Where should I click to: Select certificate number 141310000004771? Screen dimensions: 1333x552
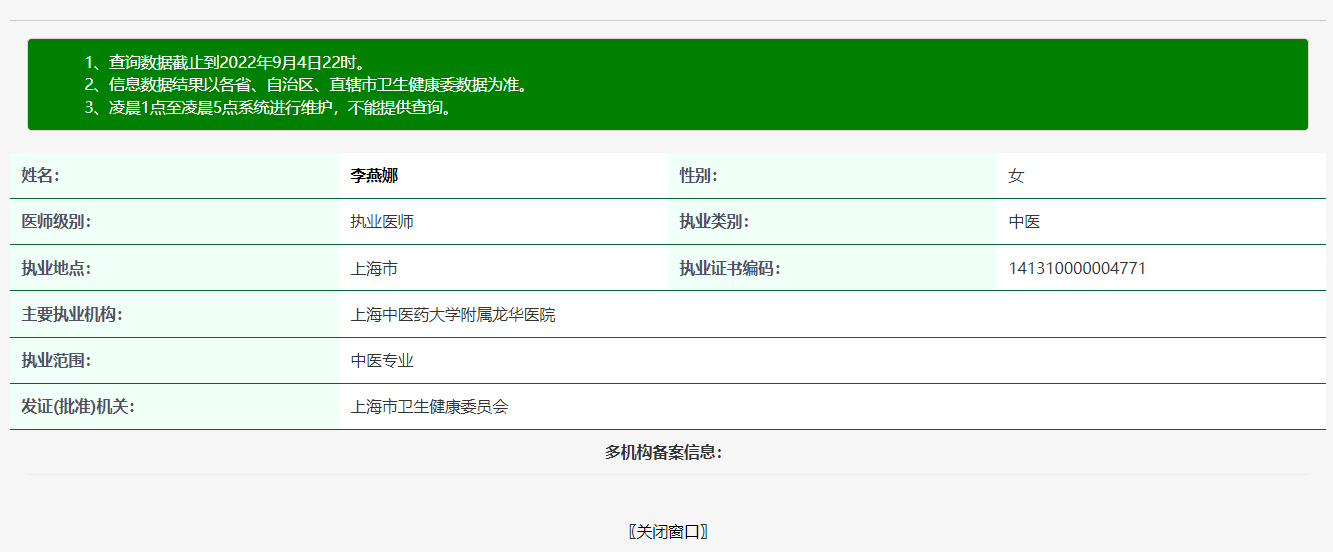tap(1077, 268)
